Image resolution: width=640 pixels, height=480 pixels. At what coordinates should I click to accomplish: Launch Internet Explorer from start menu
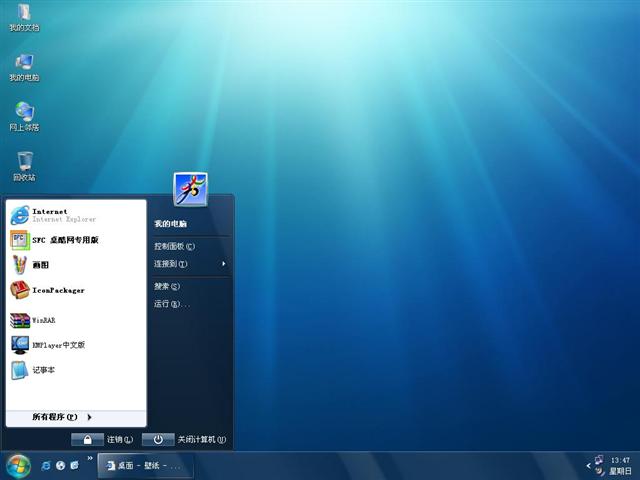(x=76, y=215)
